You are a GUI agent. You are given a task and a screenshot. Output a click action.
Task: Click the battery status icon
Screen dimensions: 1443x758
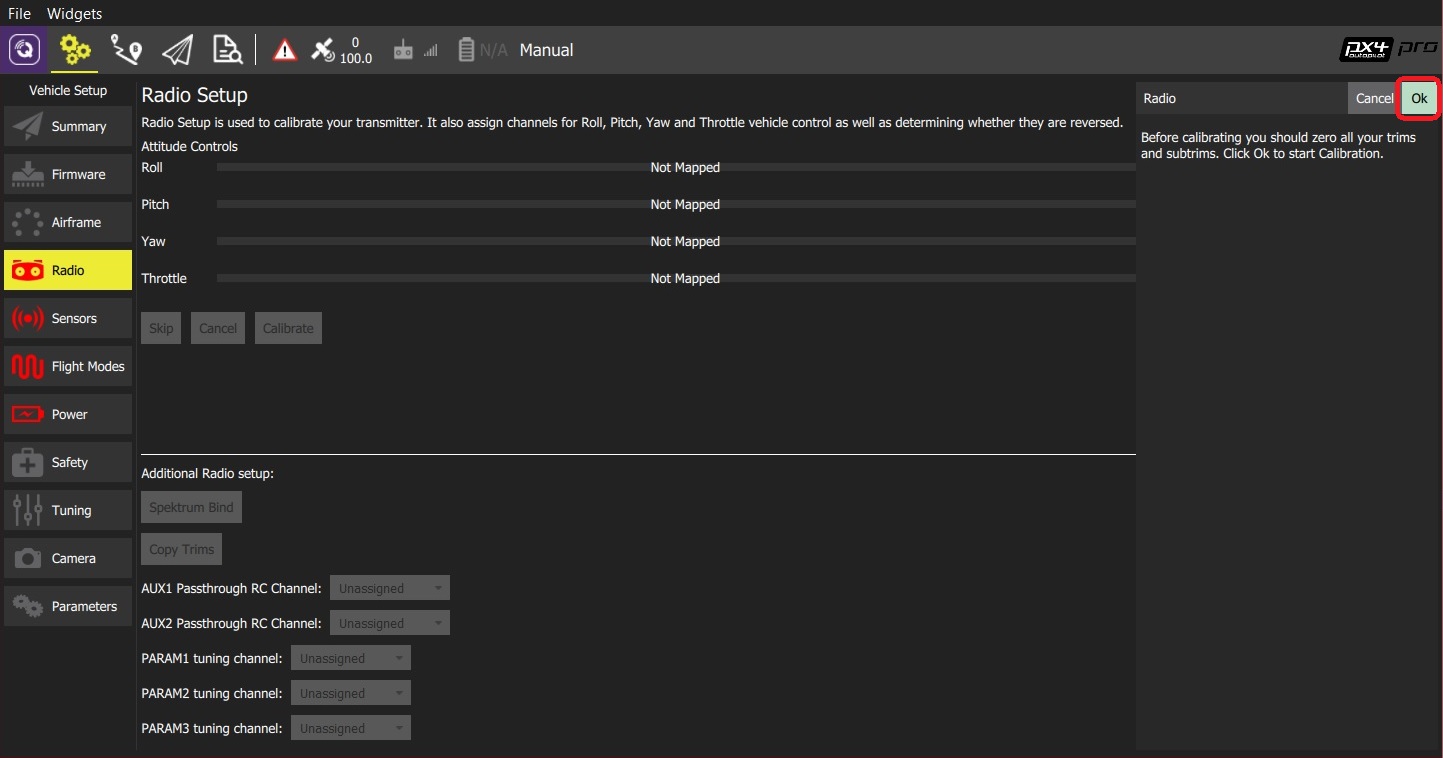click(467, 50)
